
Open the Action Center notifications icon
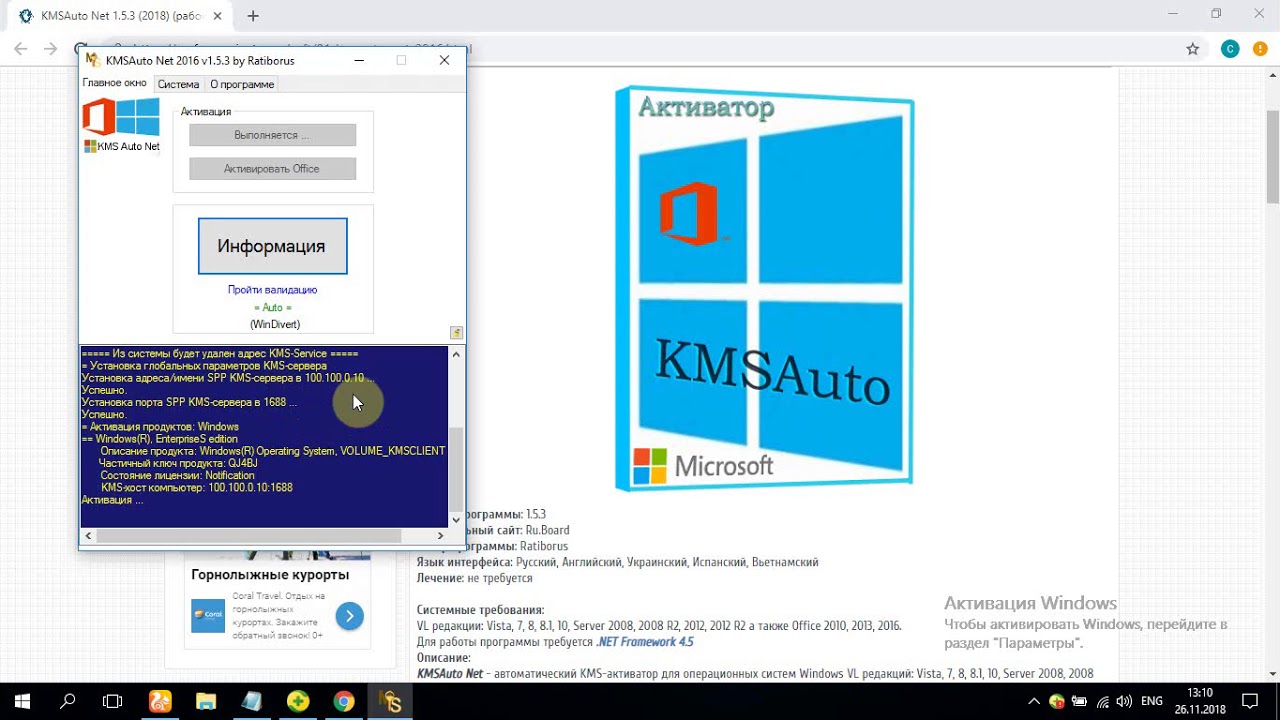[1250, 701]
